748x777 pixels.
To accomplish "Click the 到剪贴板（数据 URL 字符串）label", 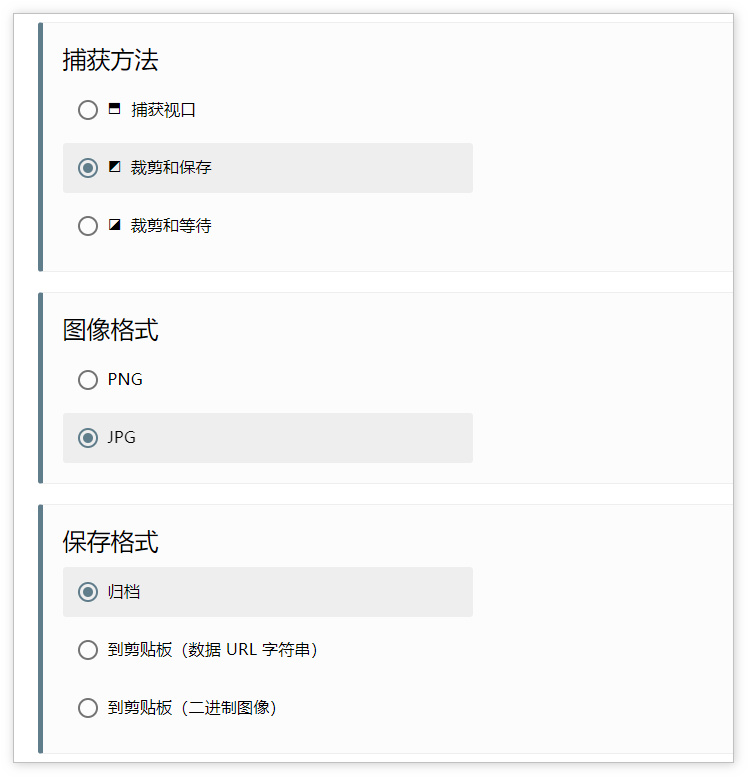I will (x=212, y=650).
